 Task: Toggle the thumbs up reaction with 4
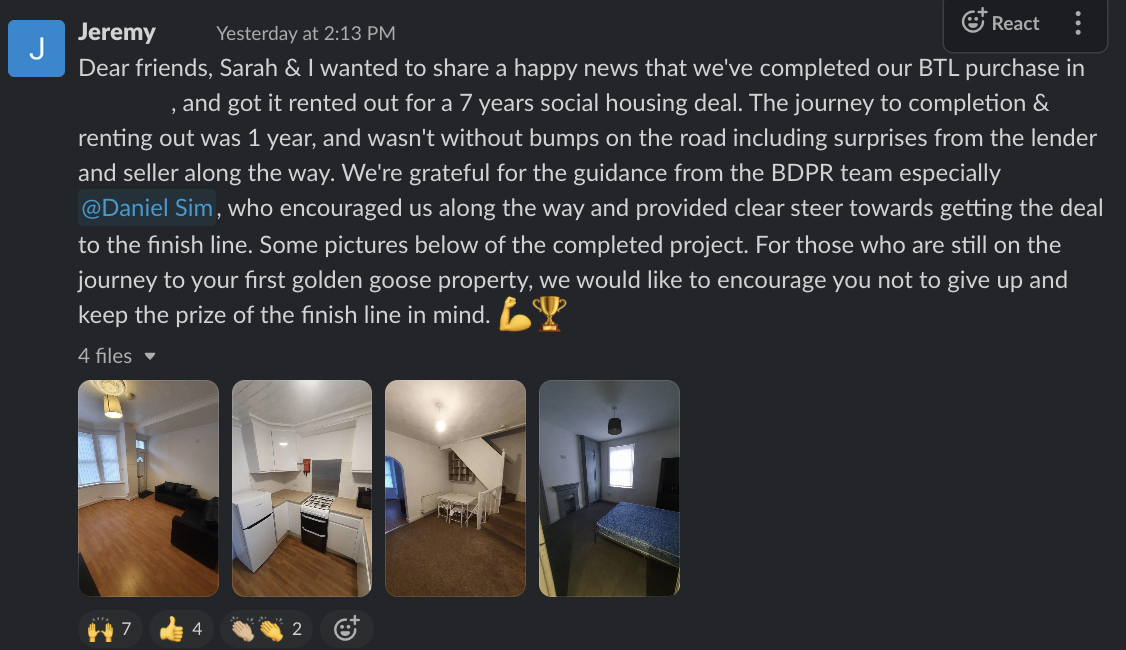tap(181, 629)
